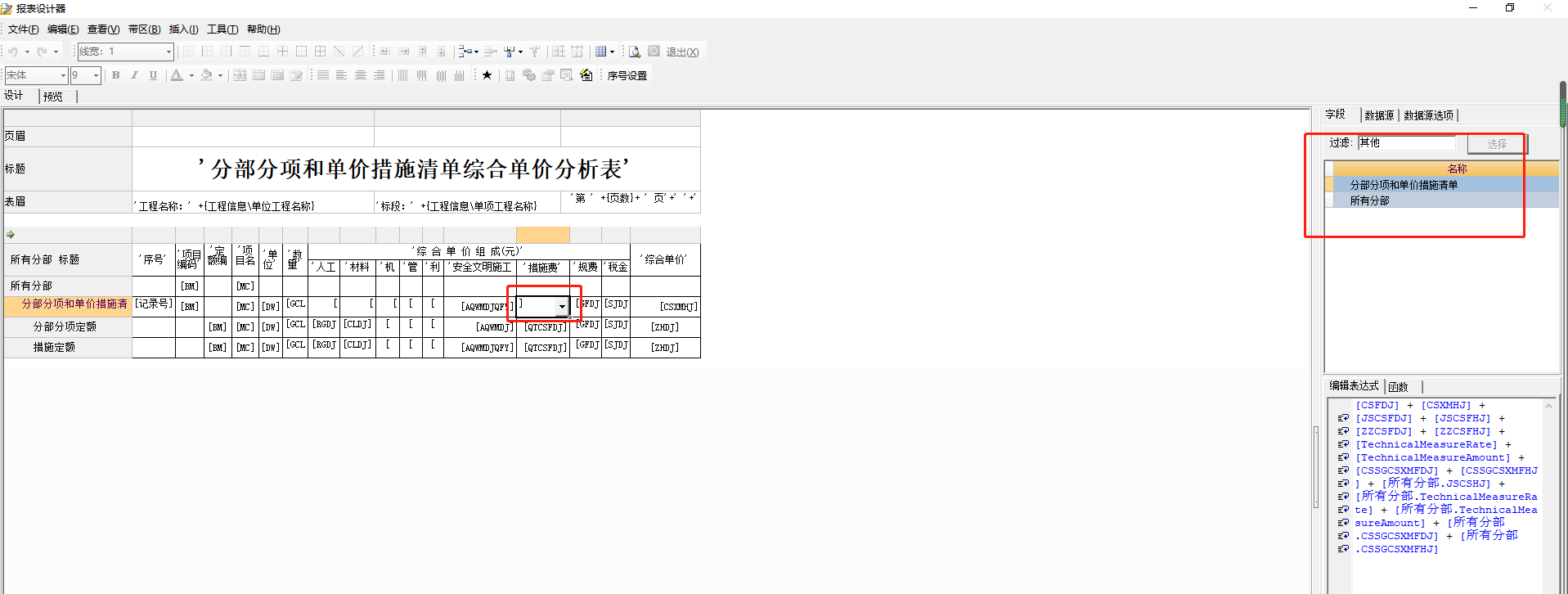Click the insert column icon with blue box
The image size is (1568, 594).
click(509, 52)
